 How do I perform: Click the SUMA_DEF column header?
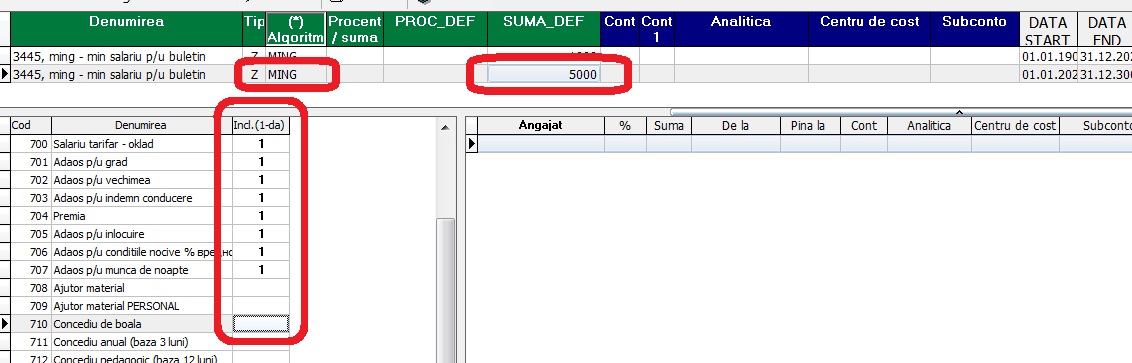coord(544,30)
